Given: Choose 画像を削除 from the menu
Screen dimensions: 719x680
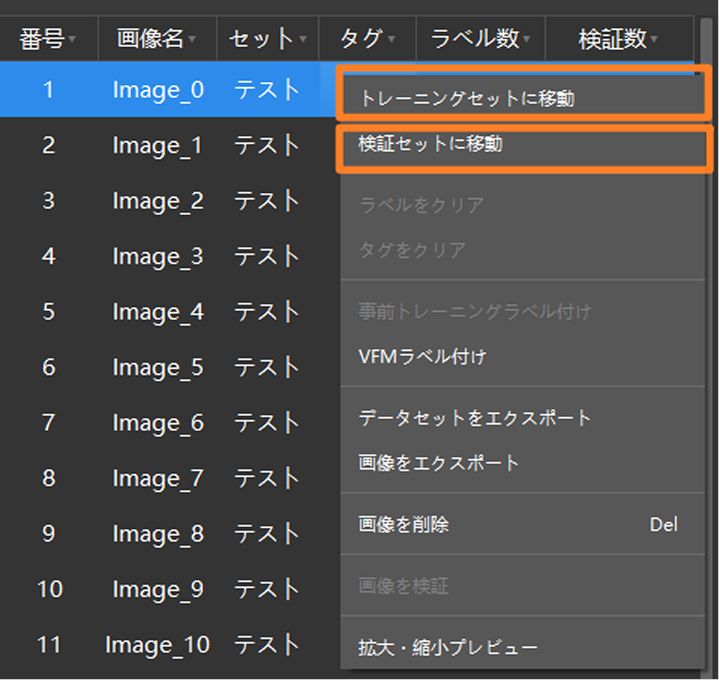Looking at the screenshot, I should click(523, 524).
